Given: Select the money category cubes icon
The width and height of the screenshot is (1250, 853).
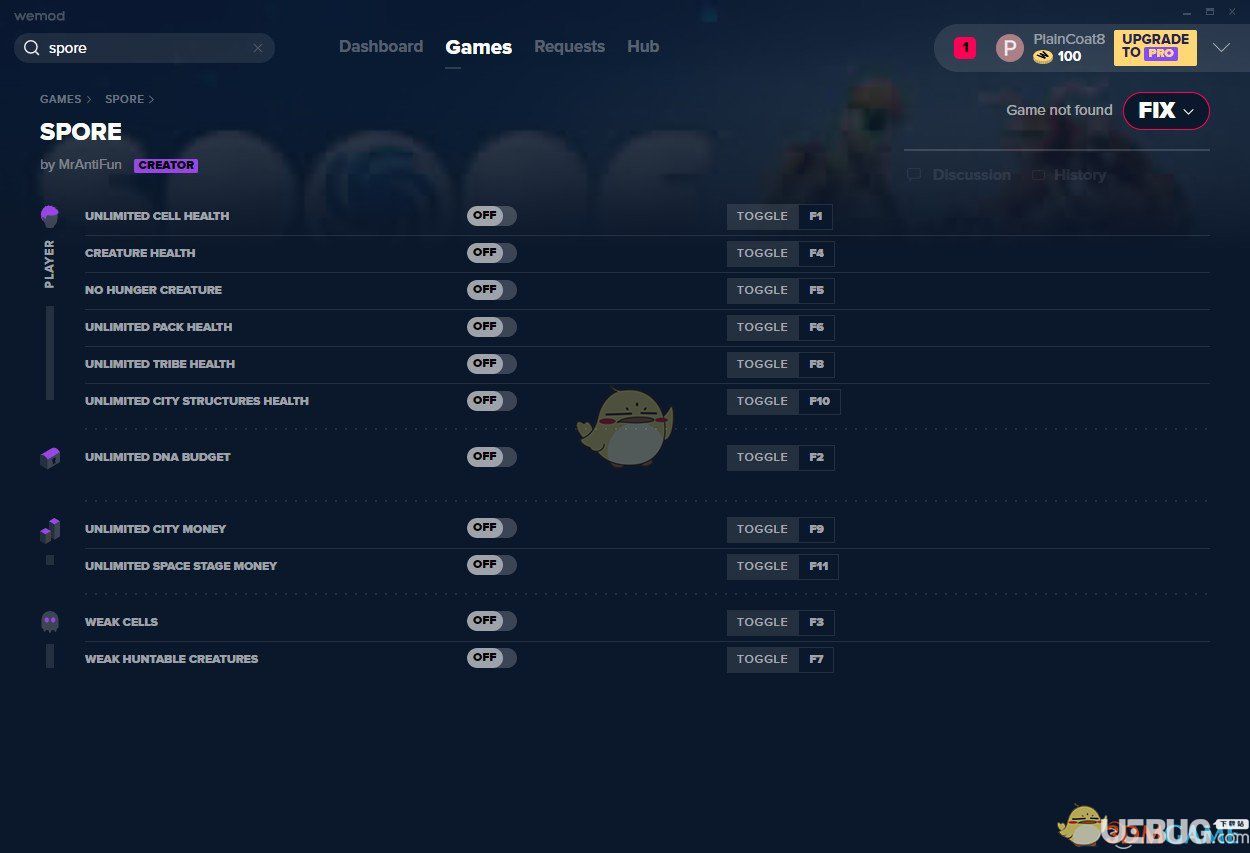Looking at the screenshot, I should pyautogui.click(x=49, y=529).
